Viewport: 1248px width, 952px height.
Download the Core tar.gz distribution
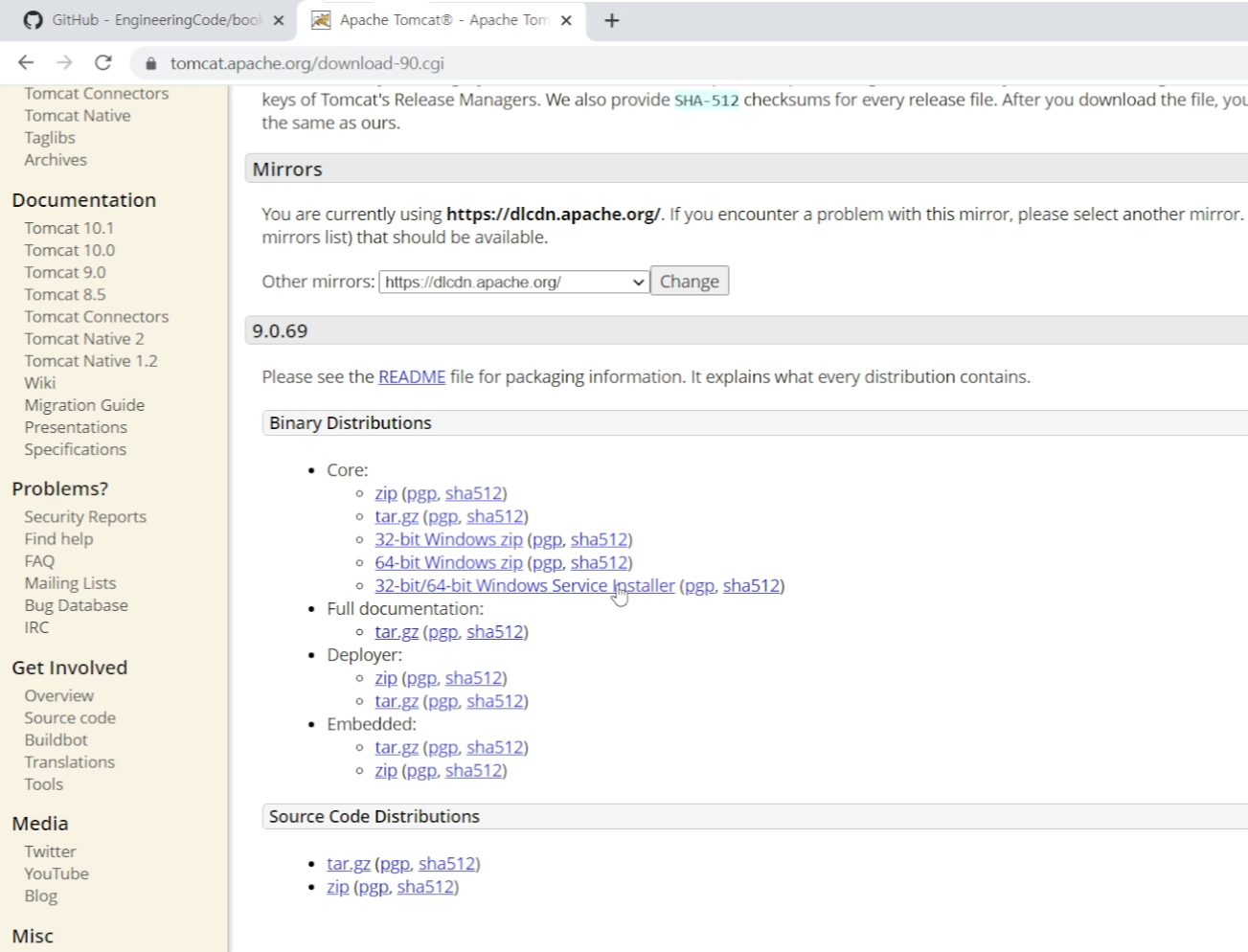click(397, 516)
